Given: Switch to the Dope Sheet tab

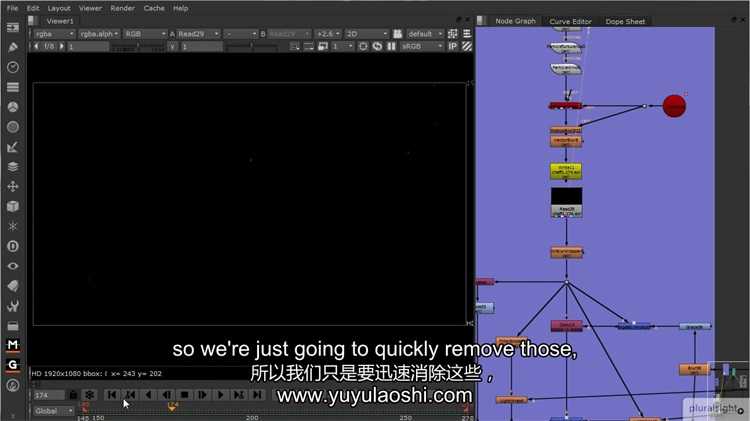Looking at the screenshot, I should (x=625, y=22).
